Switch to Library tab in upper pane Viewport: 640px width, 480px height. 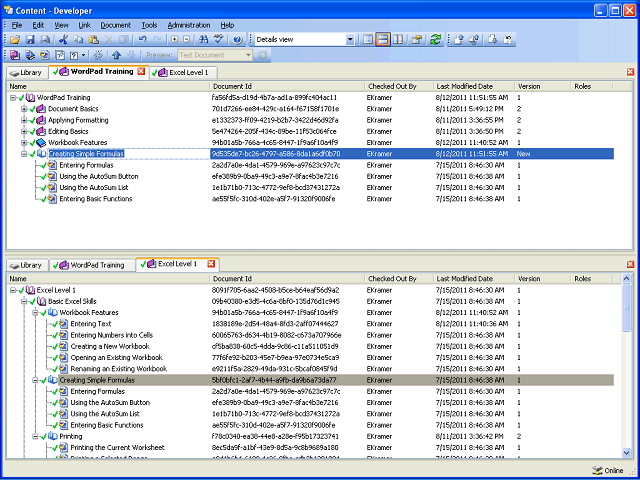[27, 73]
